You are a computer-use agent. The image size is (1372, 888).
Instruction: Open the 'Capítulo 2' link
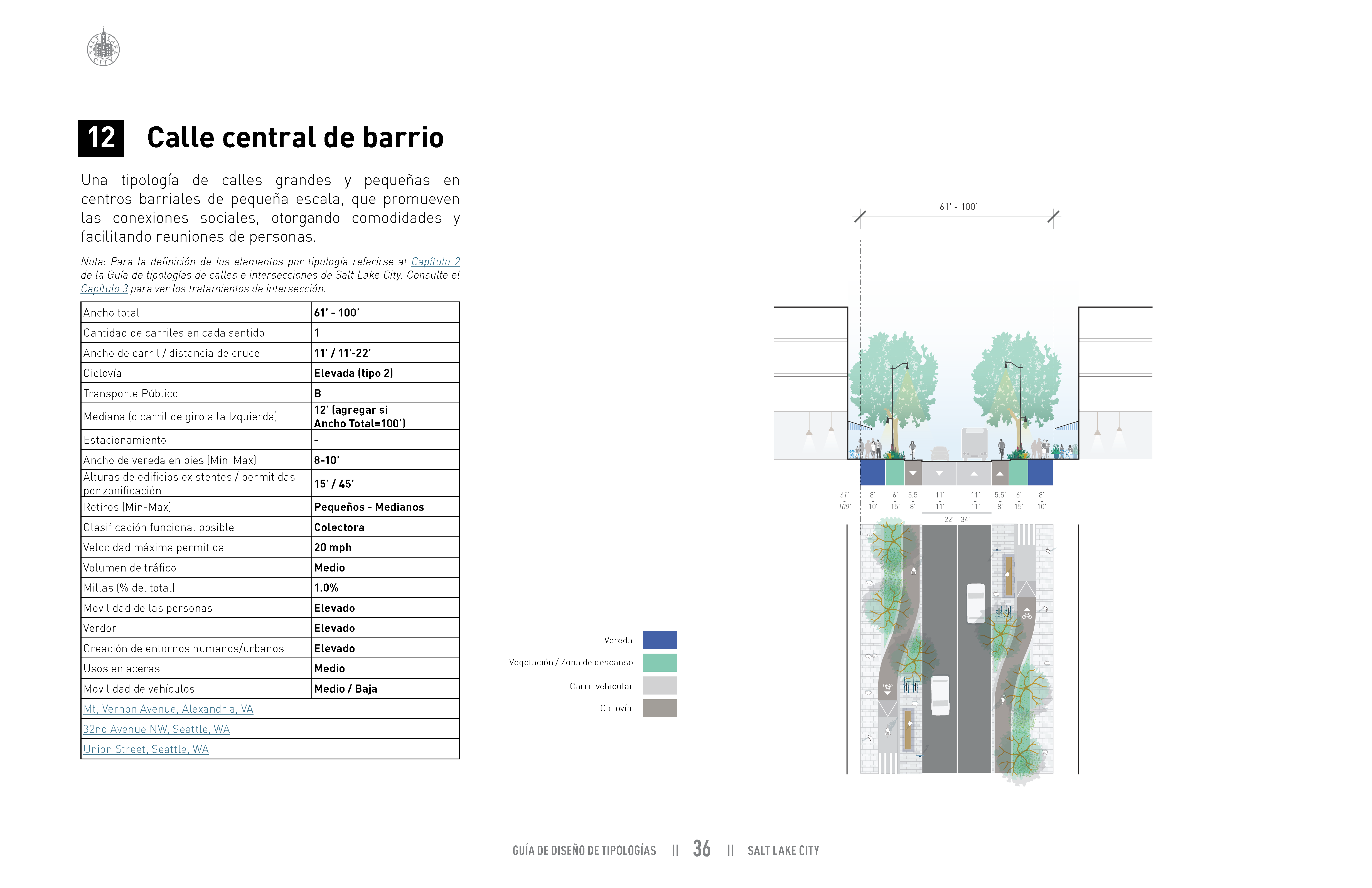435,262
